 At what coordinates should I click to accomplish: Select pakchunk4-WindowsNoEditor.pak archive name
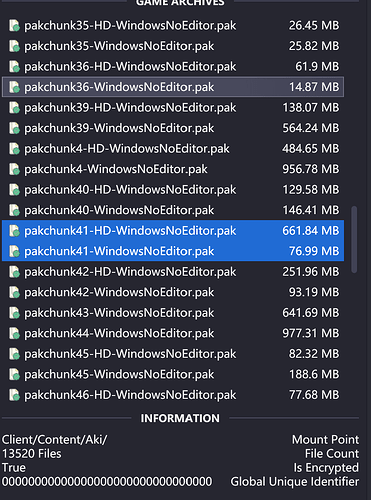point(116,169)
